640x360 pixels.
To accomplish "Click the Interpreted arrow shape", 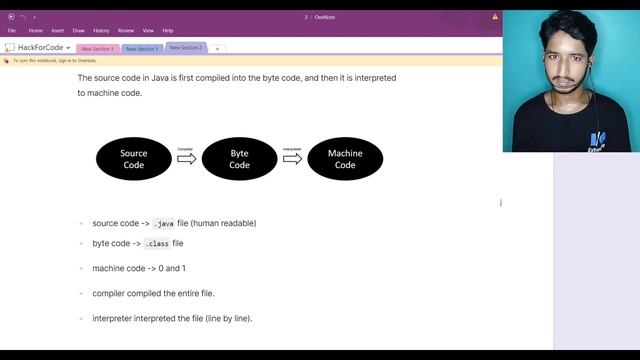I will (x=292, y=159).
